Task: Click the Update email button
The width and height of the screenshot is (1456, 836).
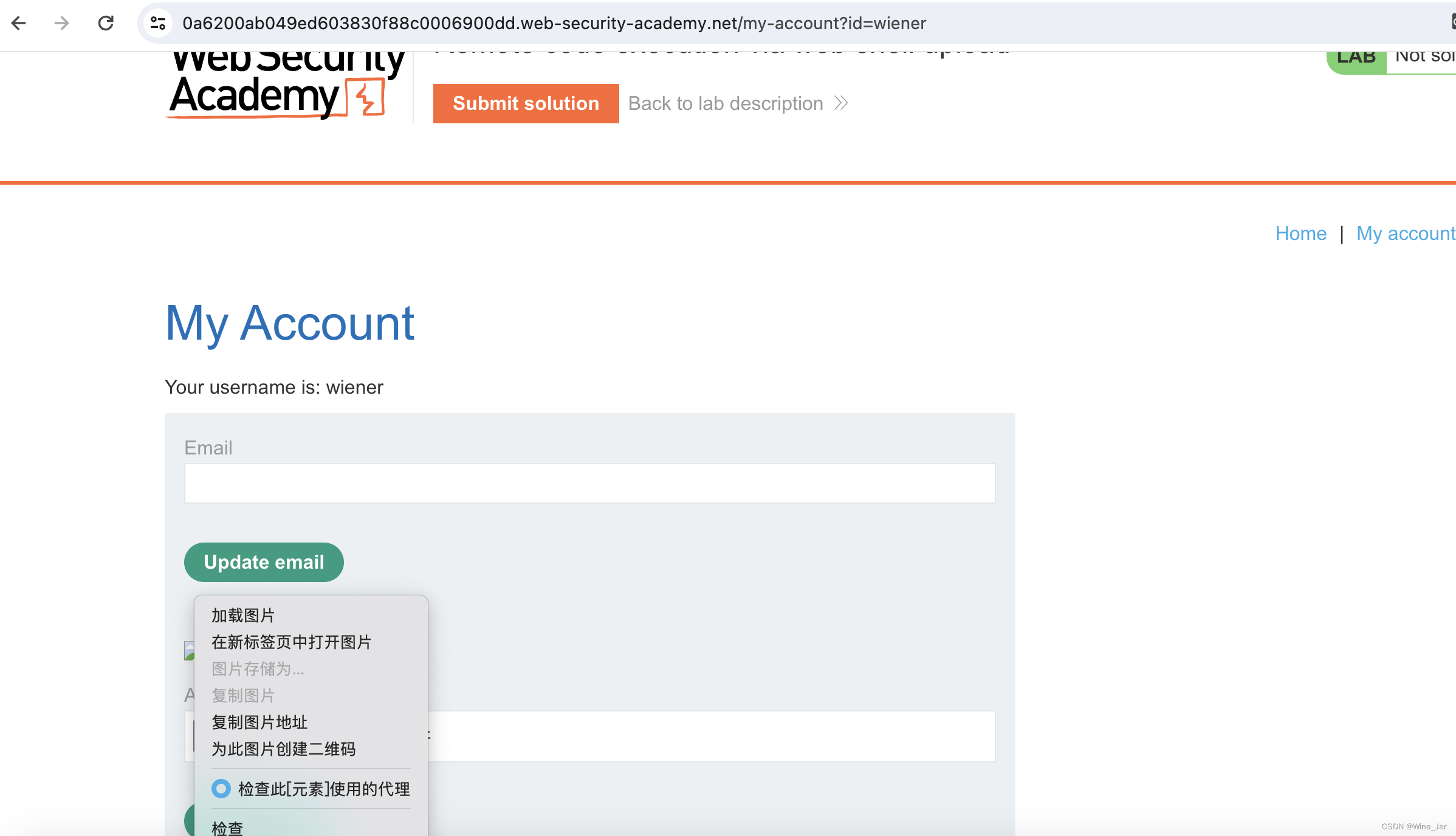Action: pos(264,562)
